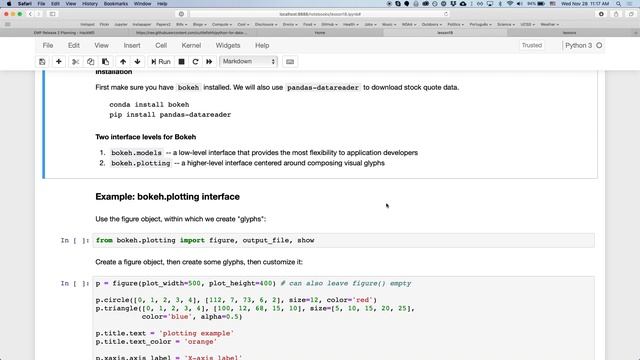Click 'conda install bokeh' line
The image size is (640, 360).
pos(149,104)
